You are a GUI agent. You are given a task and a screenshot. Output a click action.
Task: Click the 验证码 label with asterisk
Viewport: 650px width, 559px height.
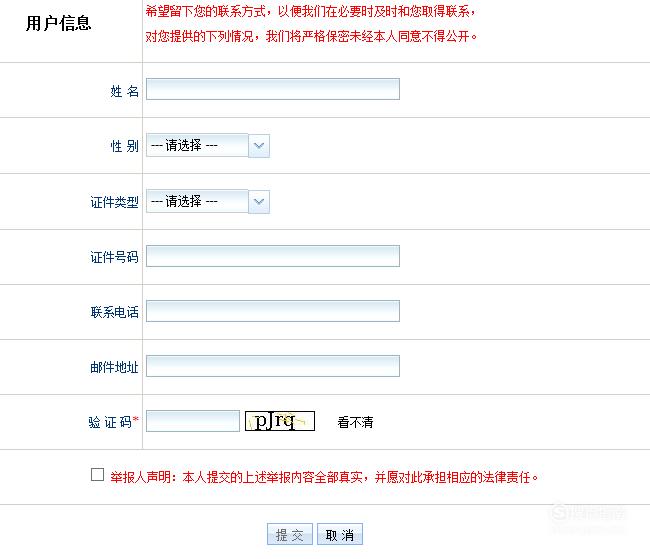click(x=114, y=422)
